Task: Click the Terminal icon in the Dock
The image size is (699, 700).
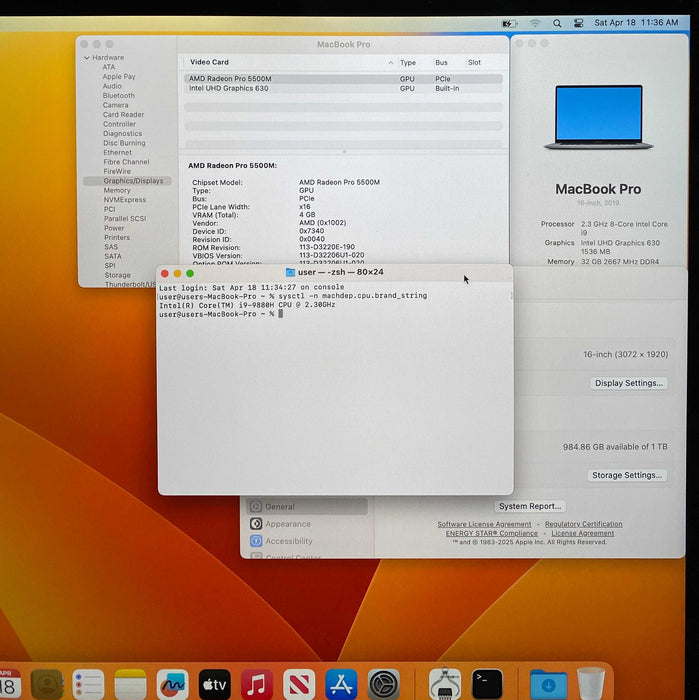Action: [x=487, y=684]
